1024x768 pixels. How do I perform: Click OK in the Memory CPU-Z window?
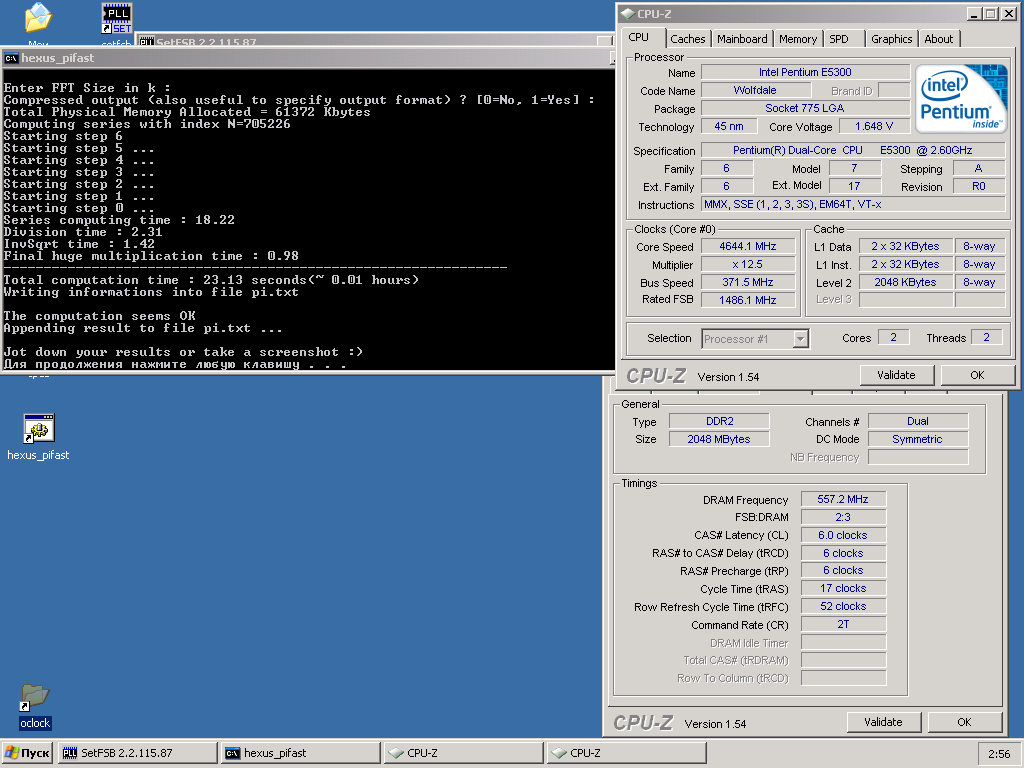(x=964, y=722)
